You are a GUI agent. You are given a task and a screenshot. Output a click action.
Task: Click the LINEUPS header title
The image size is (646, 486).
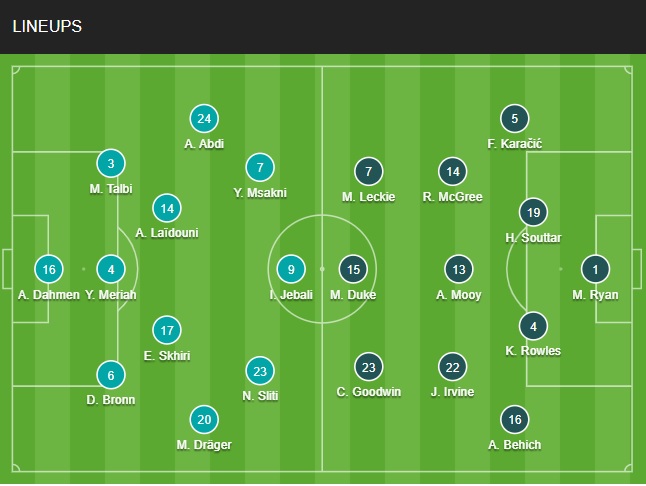pyautogui.click(x=47, y=27)
